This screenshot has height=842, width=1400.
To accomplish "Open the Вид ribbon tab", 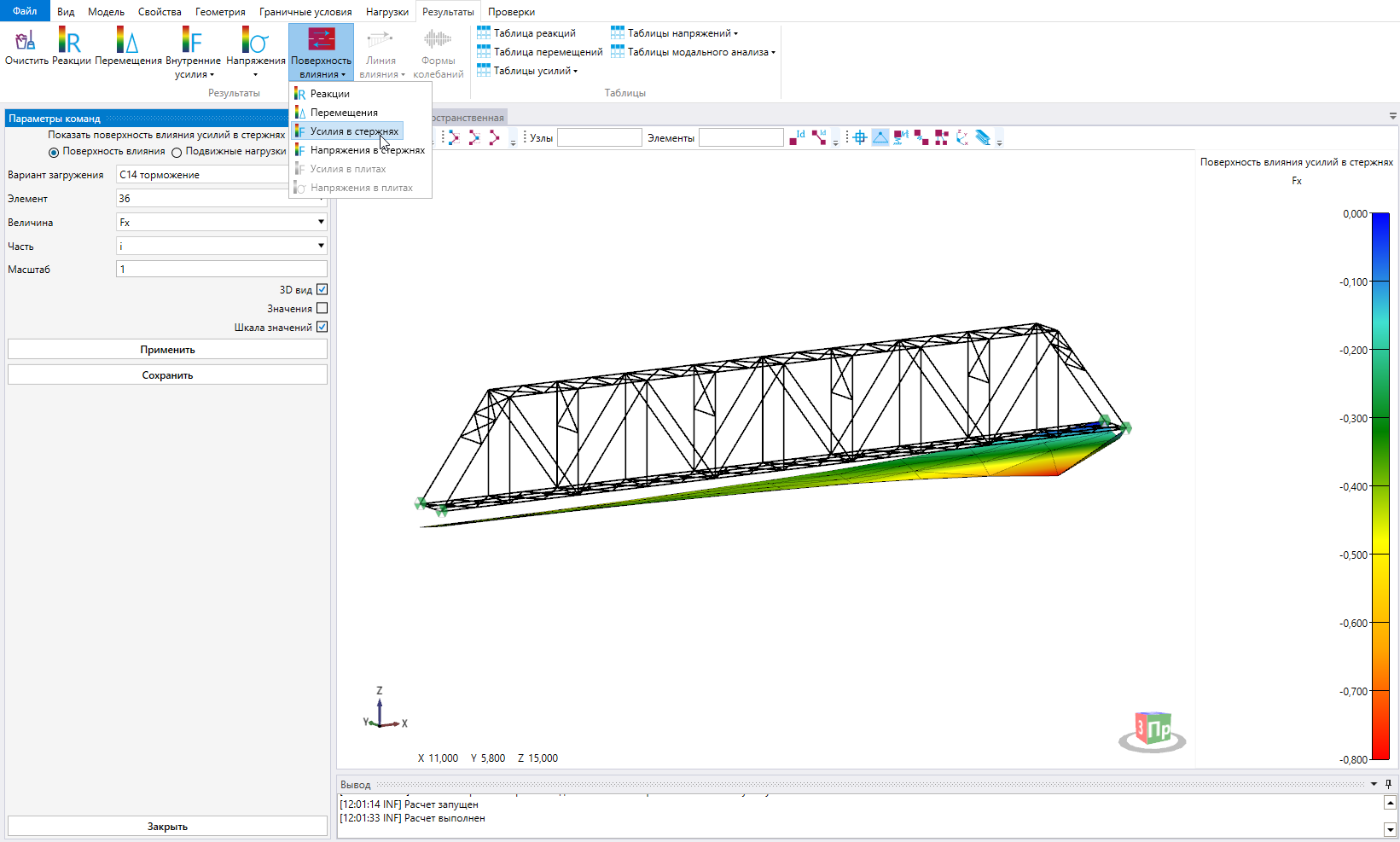I will [66, 12].
